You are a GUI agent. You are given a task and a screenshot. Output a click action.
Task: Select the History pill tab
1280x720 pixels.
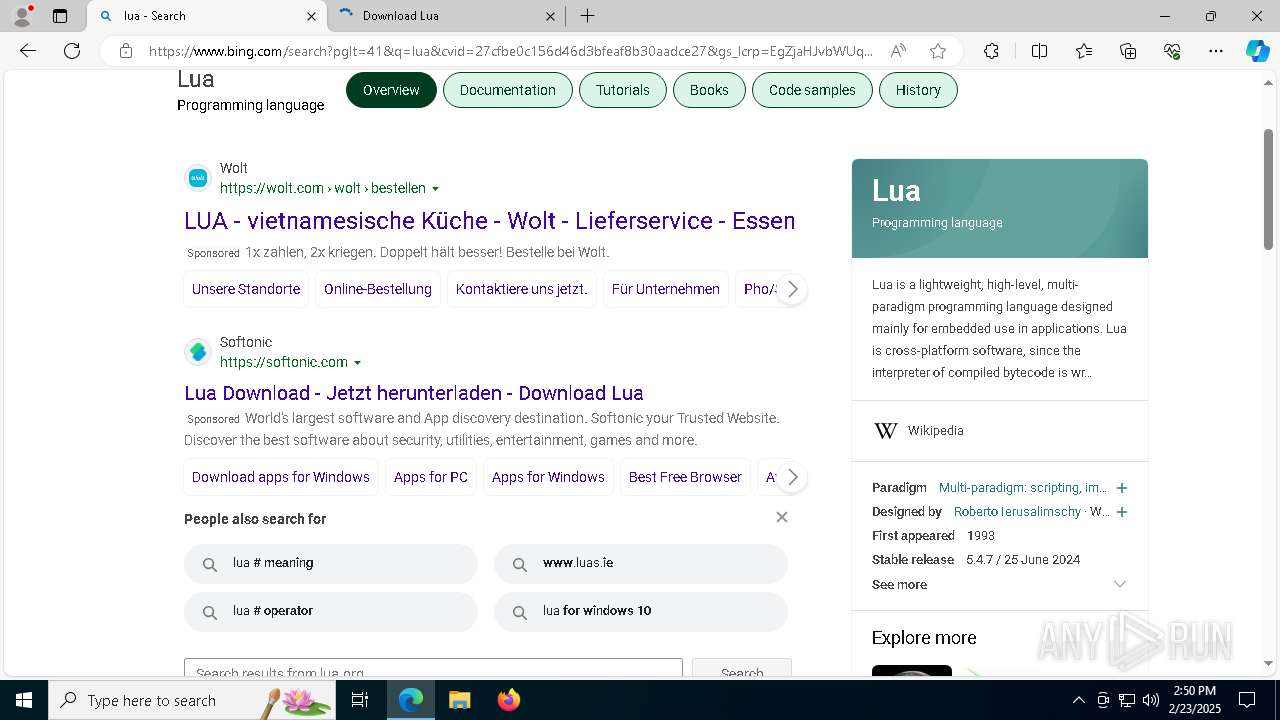click(918, 90)
